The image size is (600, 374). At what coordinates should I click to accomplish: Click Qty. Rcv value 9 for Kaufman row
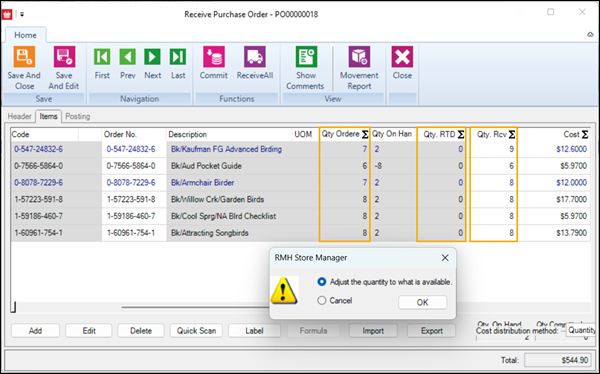tap(511, 149)
